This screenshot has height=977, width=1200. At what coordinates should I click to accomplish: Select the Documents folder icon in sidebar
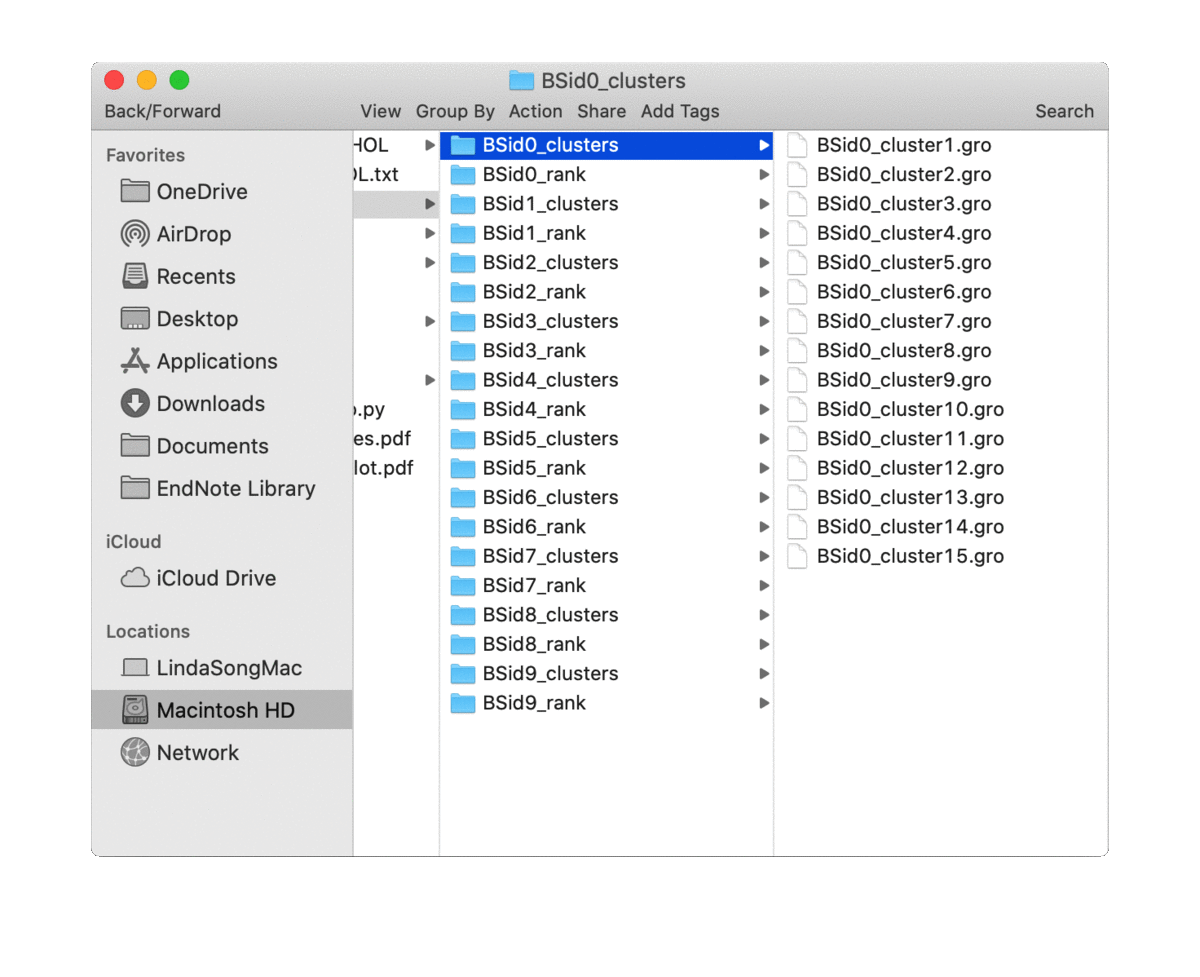pyautogui.click(x=134, y=446)
